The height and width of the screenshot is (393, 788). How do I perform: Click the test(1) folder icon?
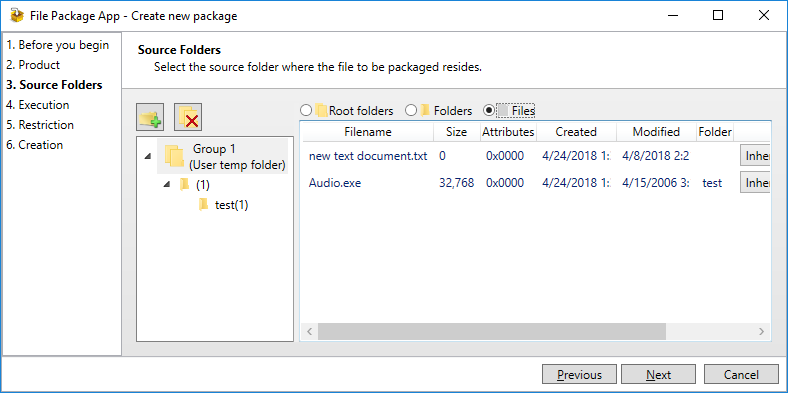coord(204,205)
